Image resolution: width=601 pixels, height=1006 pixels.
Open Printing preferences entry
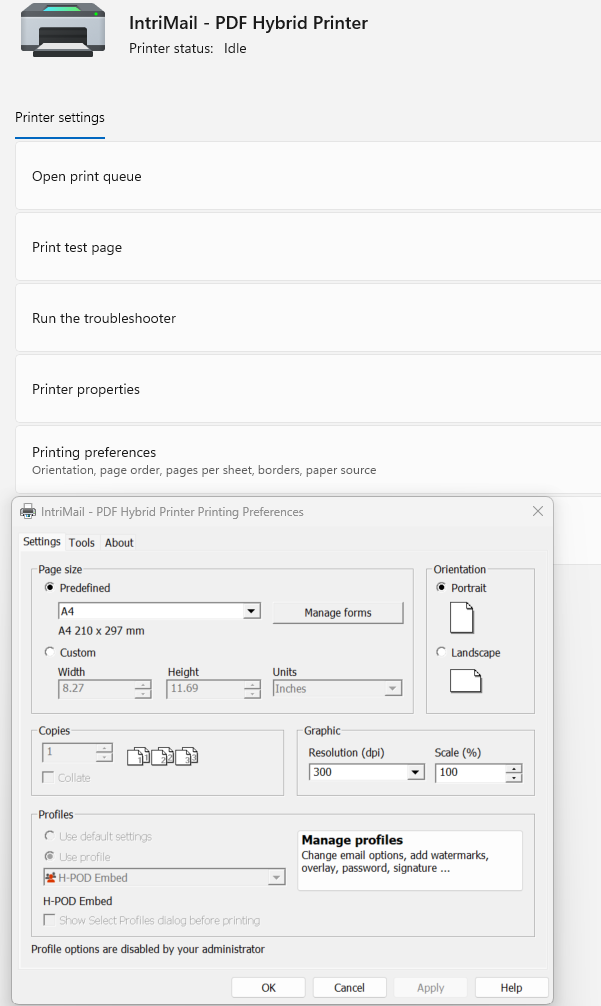308,460
